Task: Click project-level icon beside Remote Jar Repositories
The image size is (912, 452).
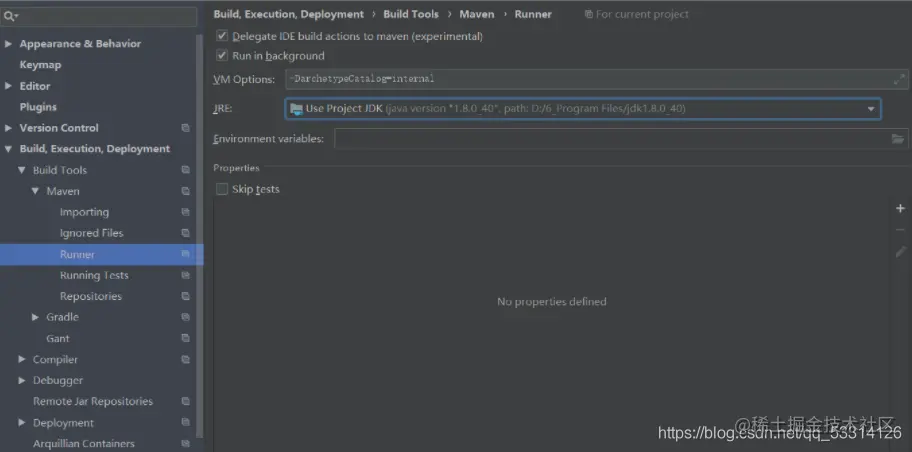Action: [186, 401]
